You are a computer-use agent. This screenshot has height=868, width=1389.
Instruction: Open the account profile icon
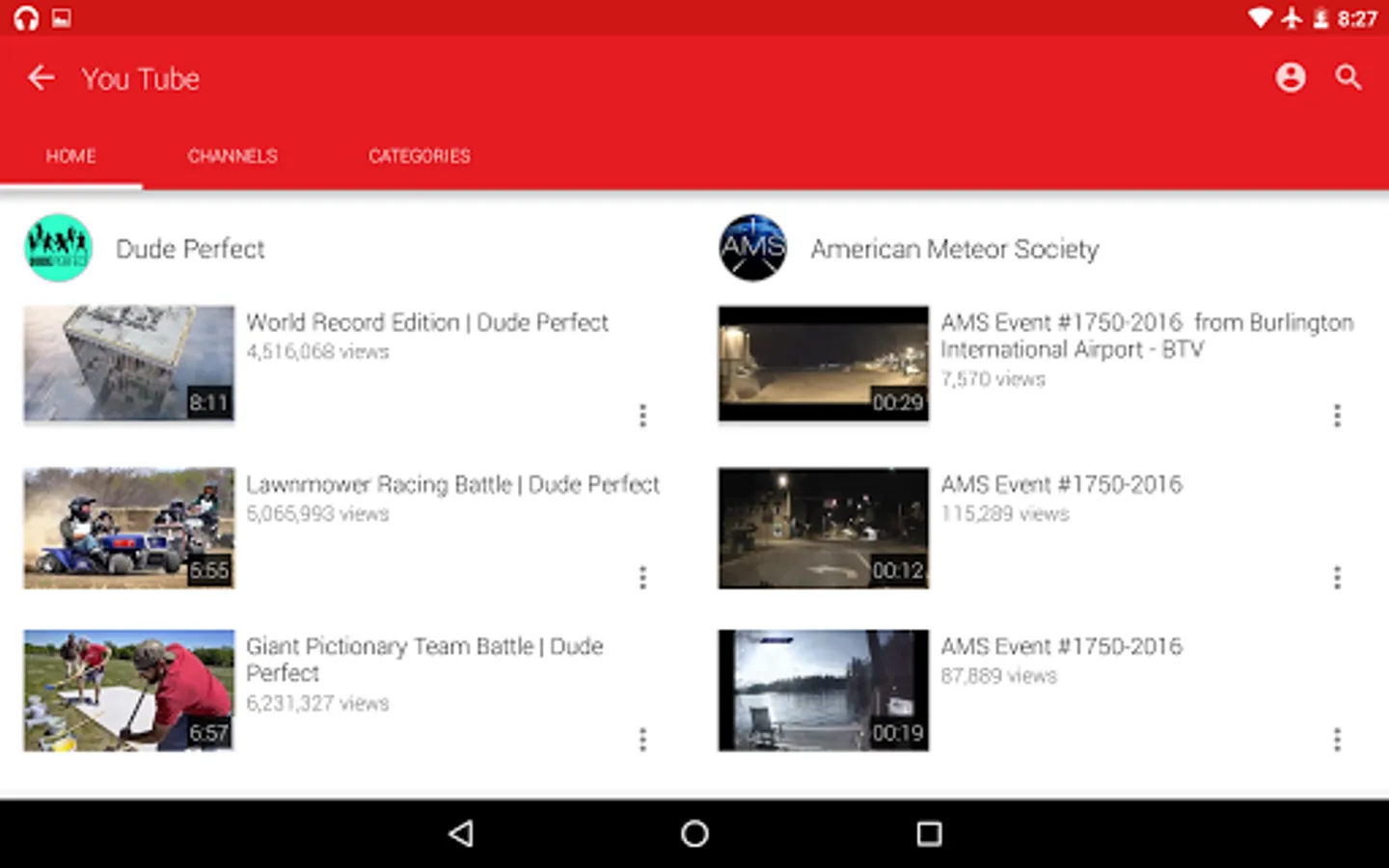1290,77
